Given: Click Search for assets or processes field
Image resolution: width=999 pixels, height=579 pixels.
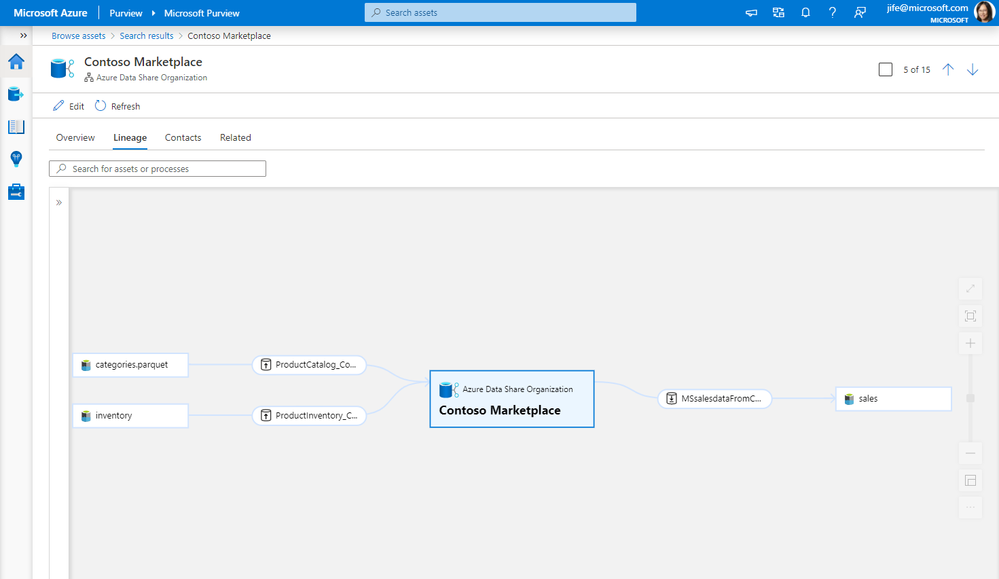Looking at the screenshot, I should point(157,169).
